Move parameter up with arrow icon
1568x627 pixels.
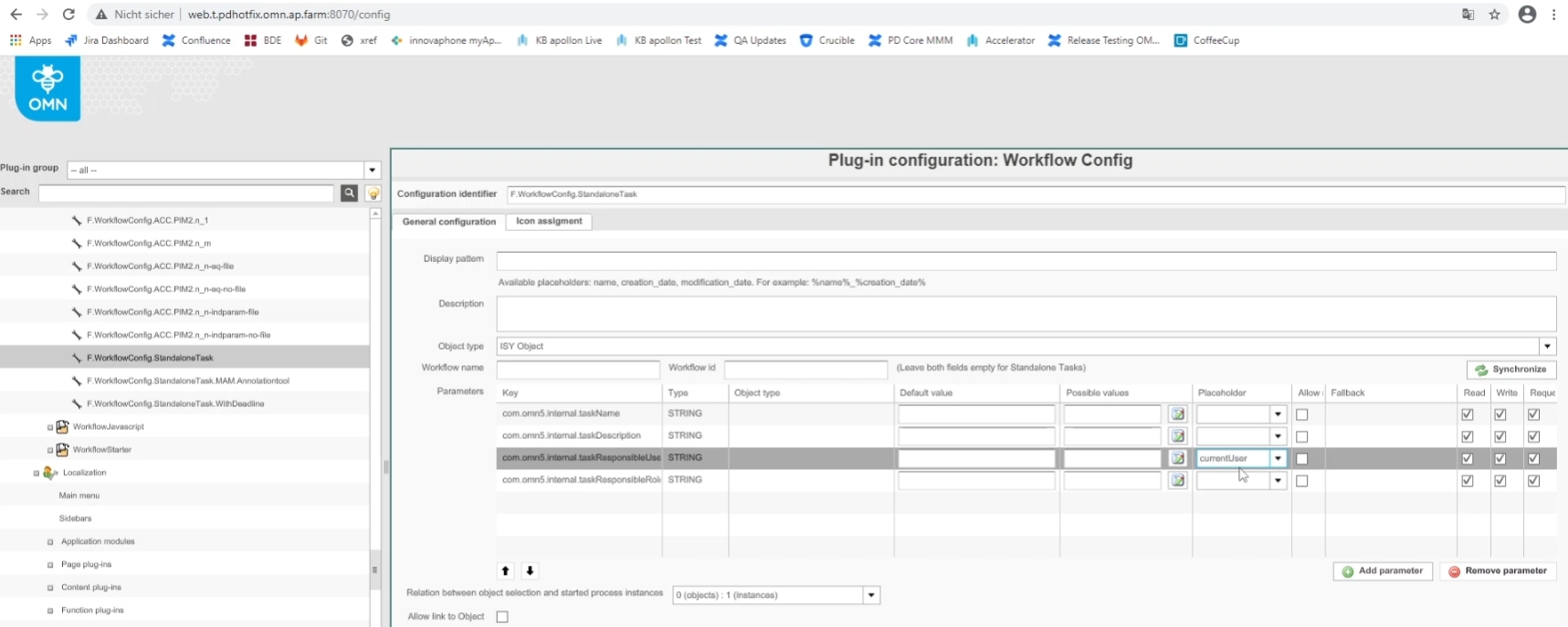coord(505,570)
